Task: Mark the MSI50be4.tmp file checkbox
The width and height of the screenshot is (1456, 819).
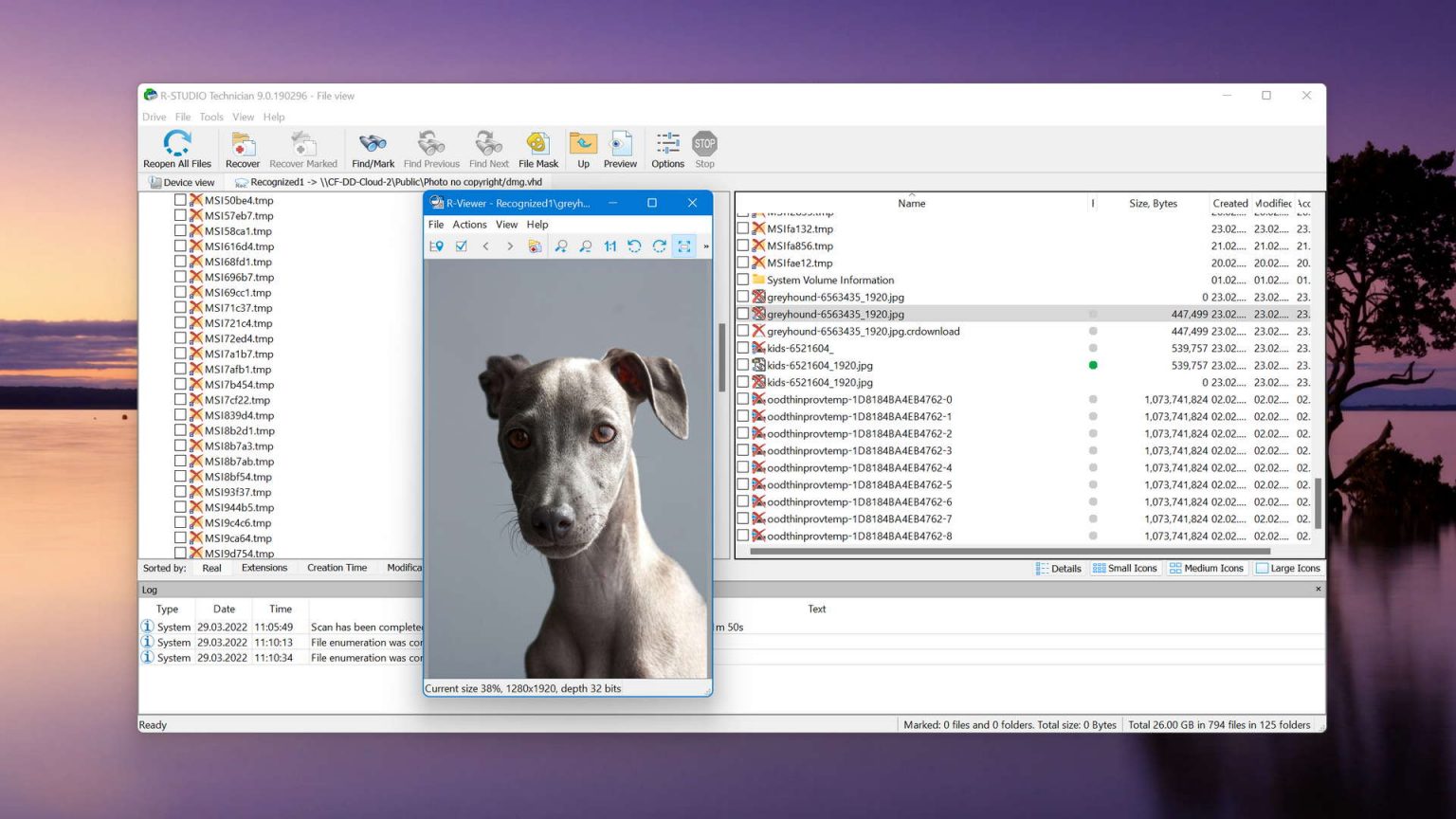Action: click(x=182, y=200)
